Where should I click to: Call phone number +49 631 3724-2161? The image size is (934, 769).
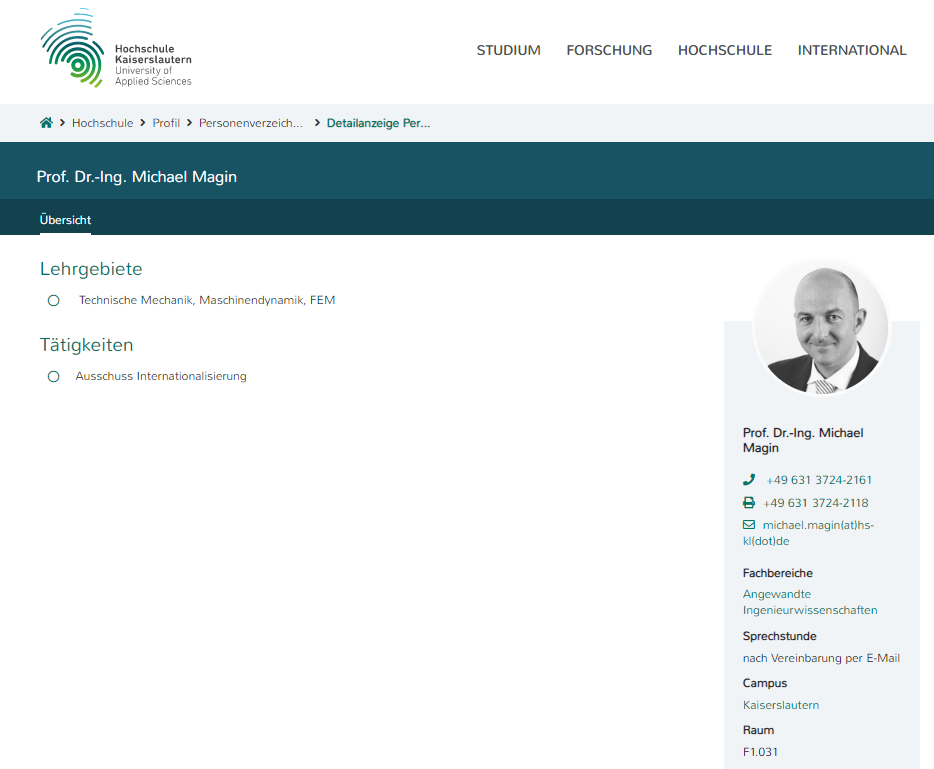pyautogui.click(x=819, y=480)
